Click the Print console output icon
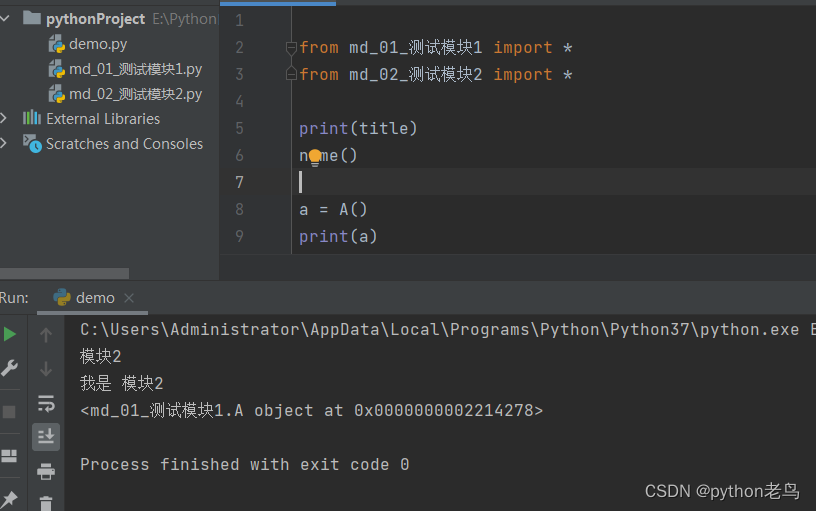Image resolution: width=816 pixels, height=511 pixels. click(x=46, y=471)
